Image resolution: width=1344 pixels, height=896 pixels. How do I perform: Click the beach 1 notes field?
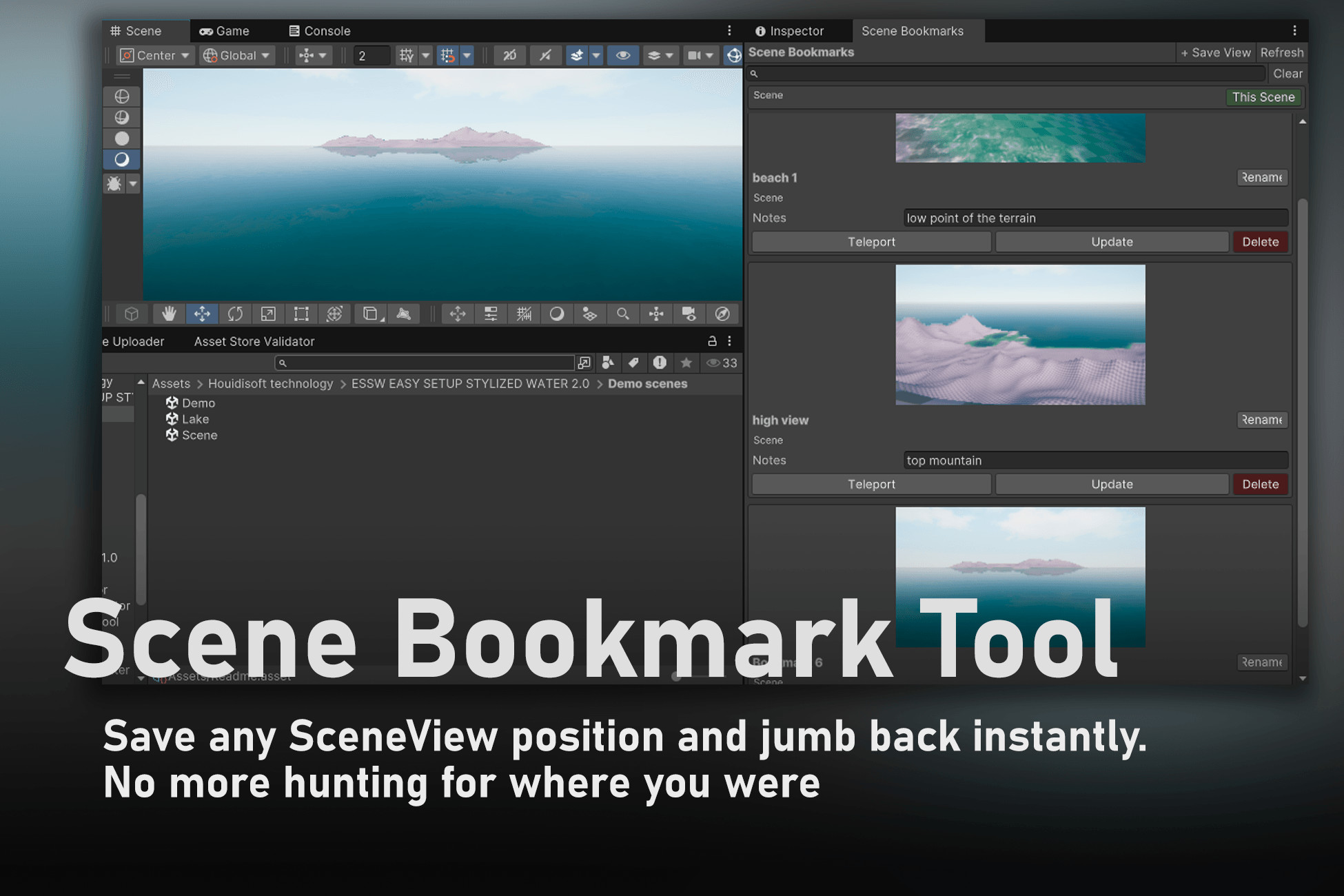coord(1095,218)
